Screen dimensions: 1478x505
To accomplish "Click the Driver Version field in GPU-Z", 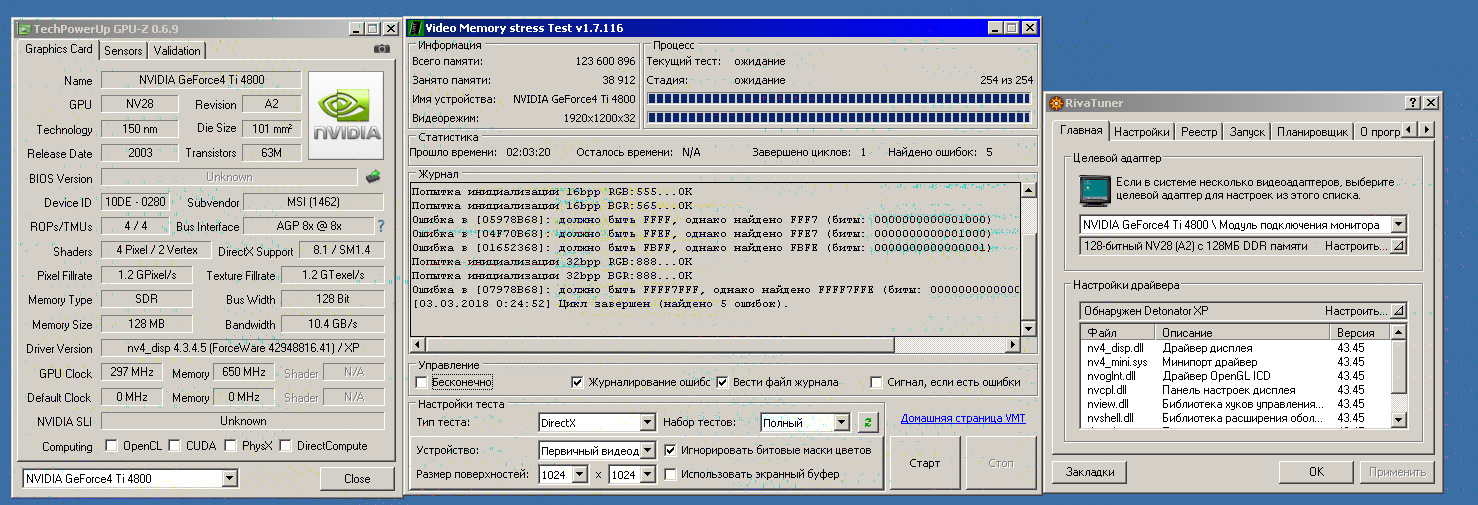I will (243, 349).
